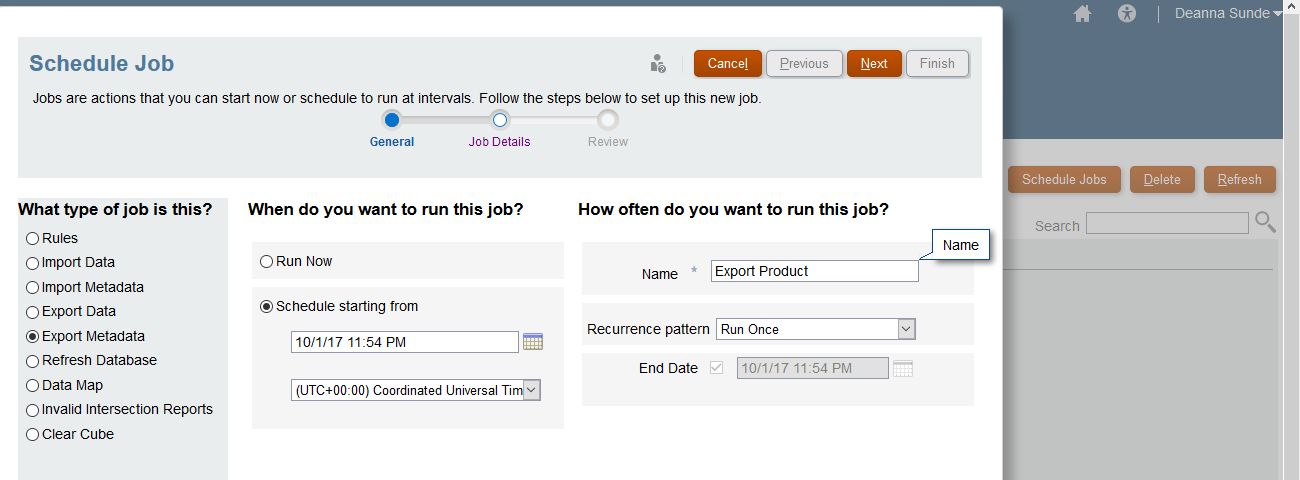This screenshot has width=1300, height=480.
Task: Click the Cancel button
Action: pyautogui.click(x=728, y=63)
